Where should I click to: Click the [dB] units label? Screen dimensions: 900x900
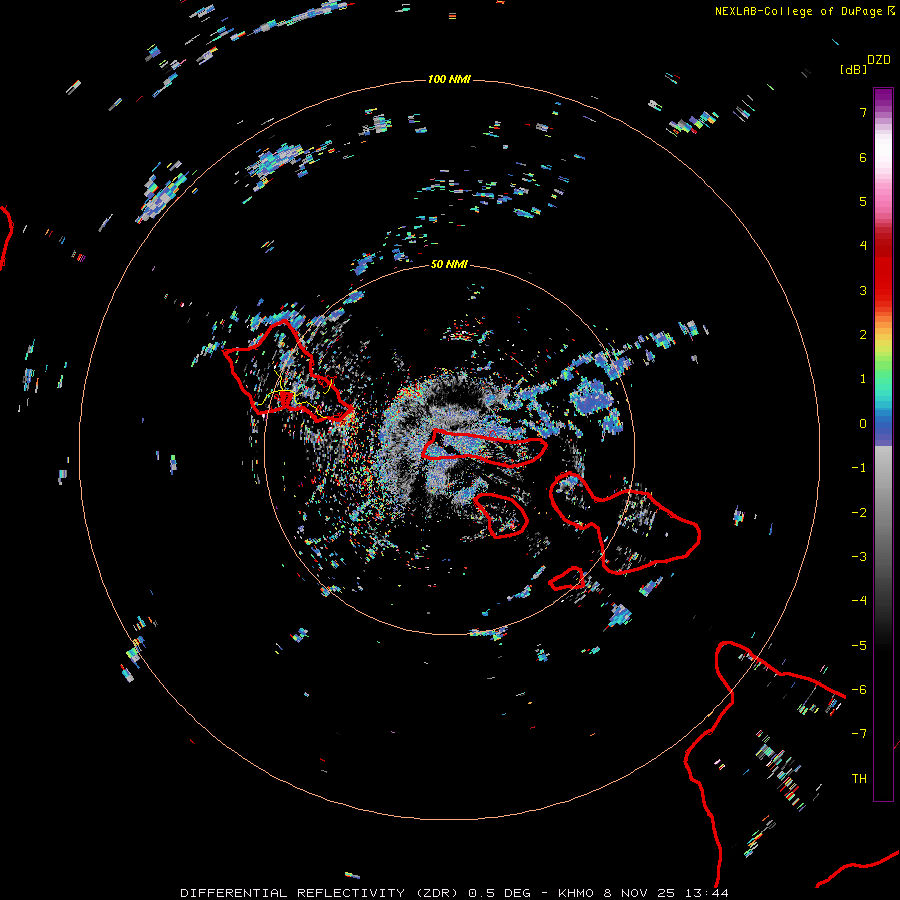pyautogui.click(x=853, y=69)
